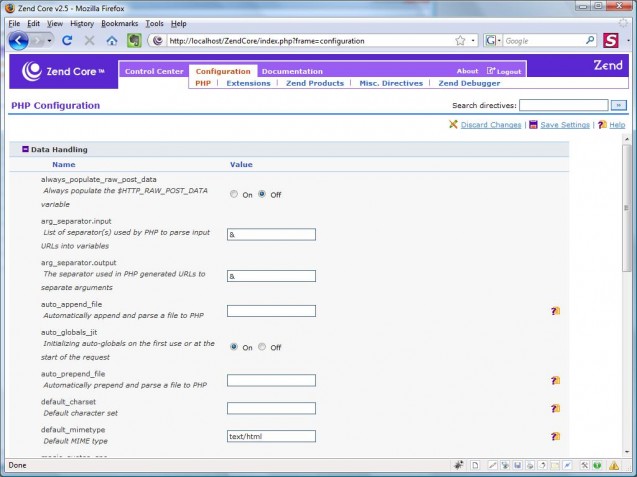Focus the Search directives input field
This screenshot has height=477, width=637.
pos(563,105)
